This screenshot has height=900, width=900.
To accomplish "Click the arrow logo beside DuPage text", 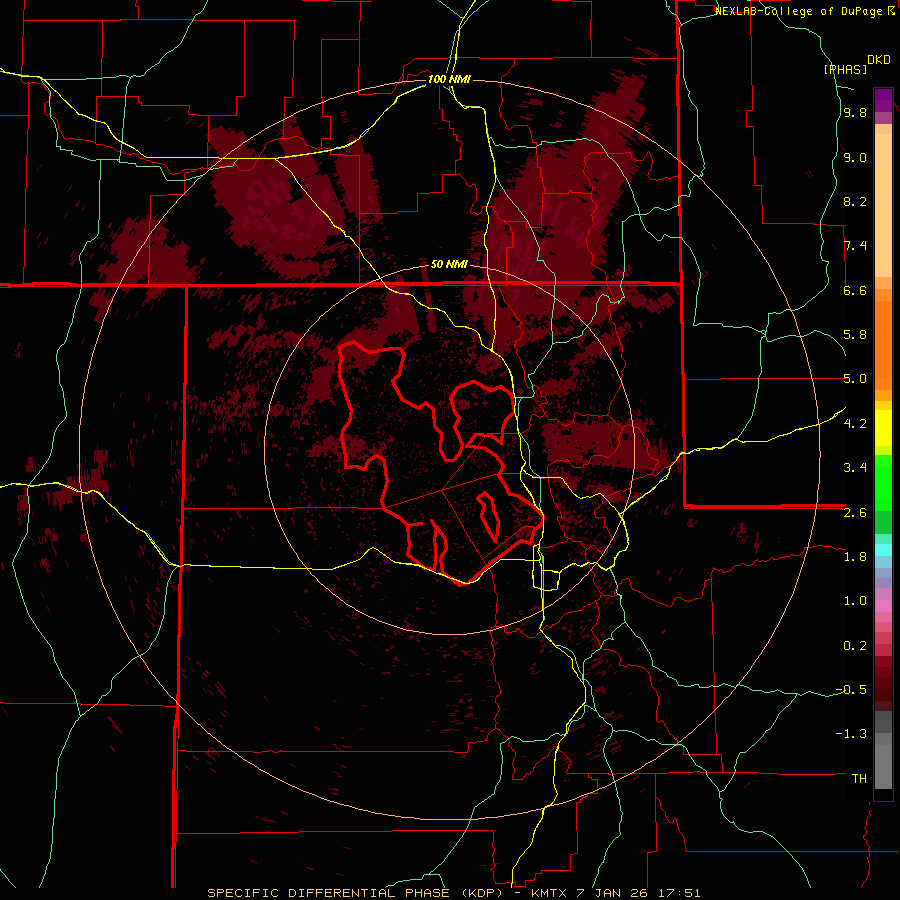I will [x=891, y=11].
